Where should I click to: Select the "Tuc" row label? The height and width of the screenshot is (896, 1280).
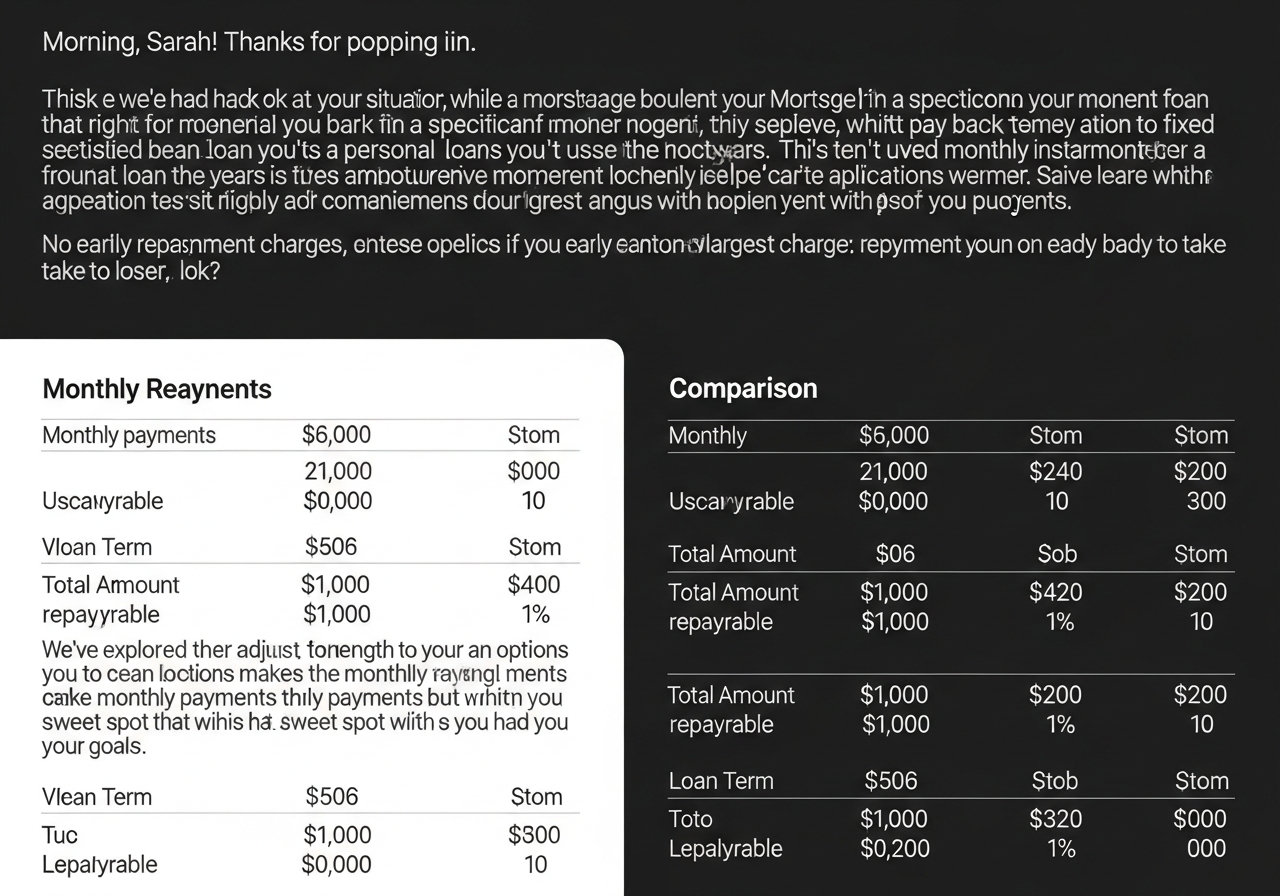tap(60, 835)
